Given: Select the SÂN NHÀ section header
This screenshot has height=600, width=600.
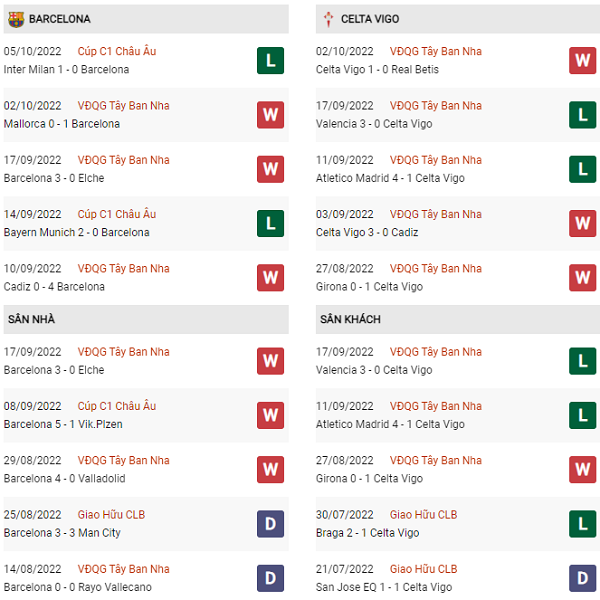Looking at the screenshot, I should [146, 319].
